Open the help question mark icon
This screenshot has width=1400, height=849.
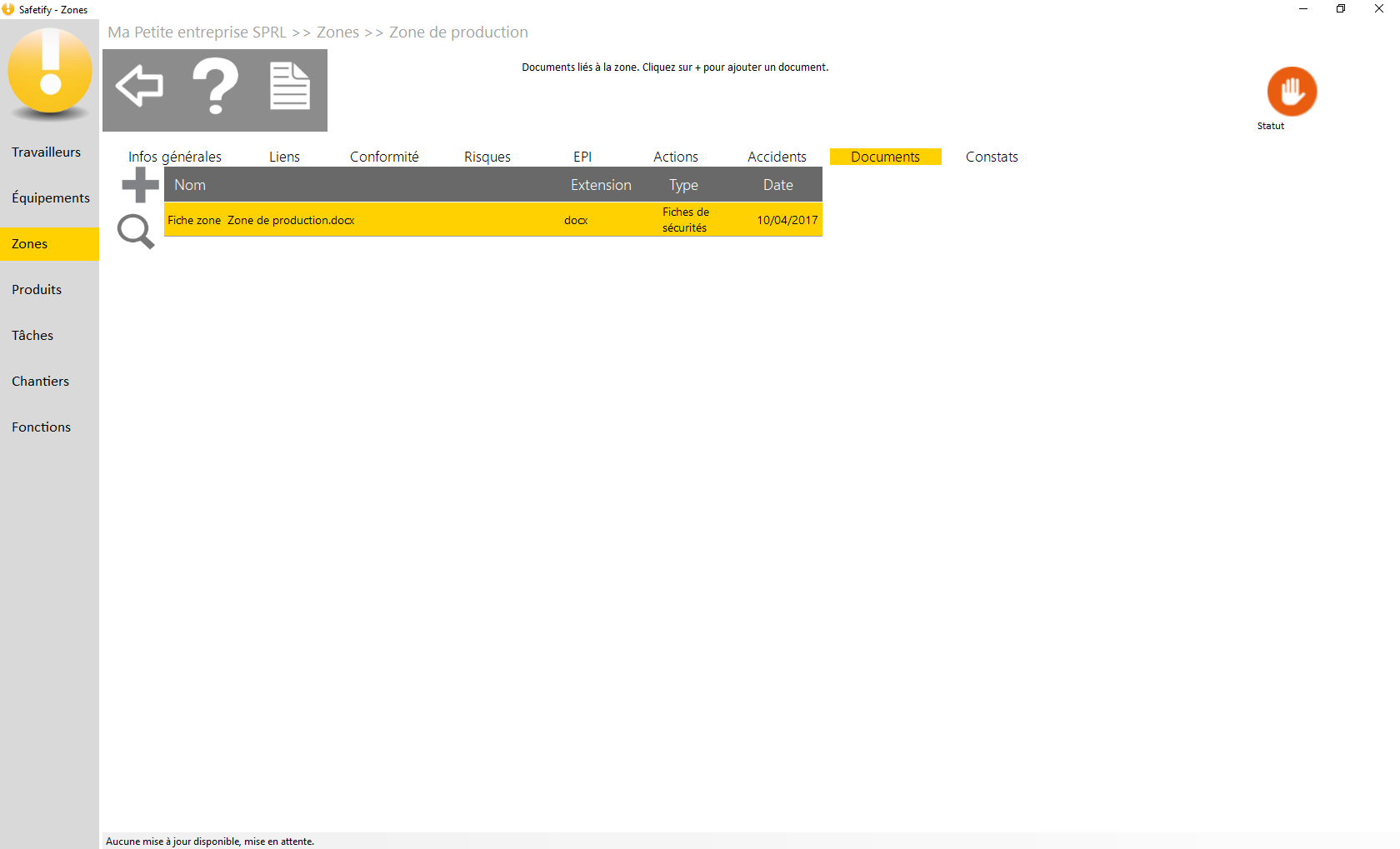point(215,86)
